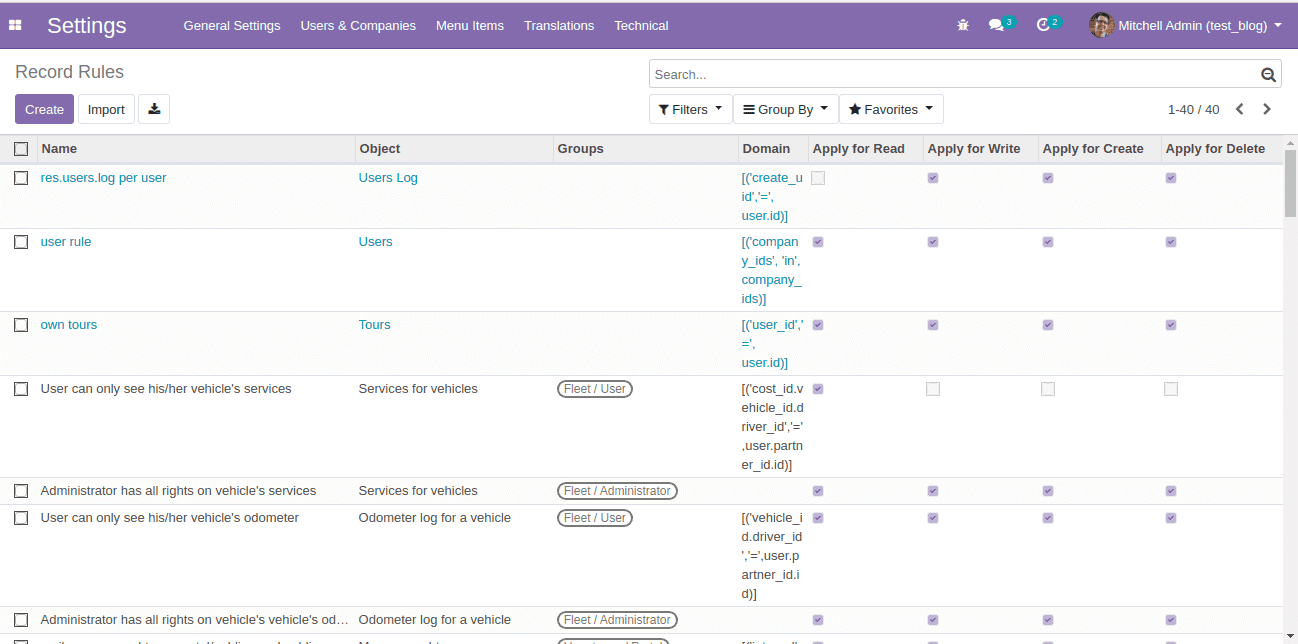1298x644 pixels.
Task: Click the Users object cell
Action: tap(376, 242)
